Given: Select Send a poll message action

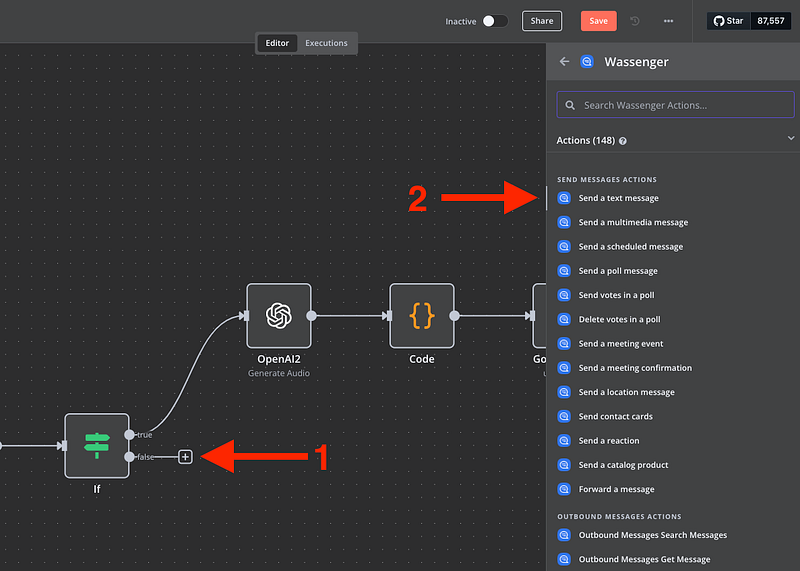Looking at the screenshot, I should tap(618, 271).
